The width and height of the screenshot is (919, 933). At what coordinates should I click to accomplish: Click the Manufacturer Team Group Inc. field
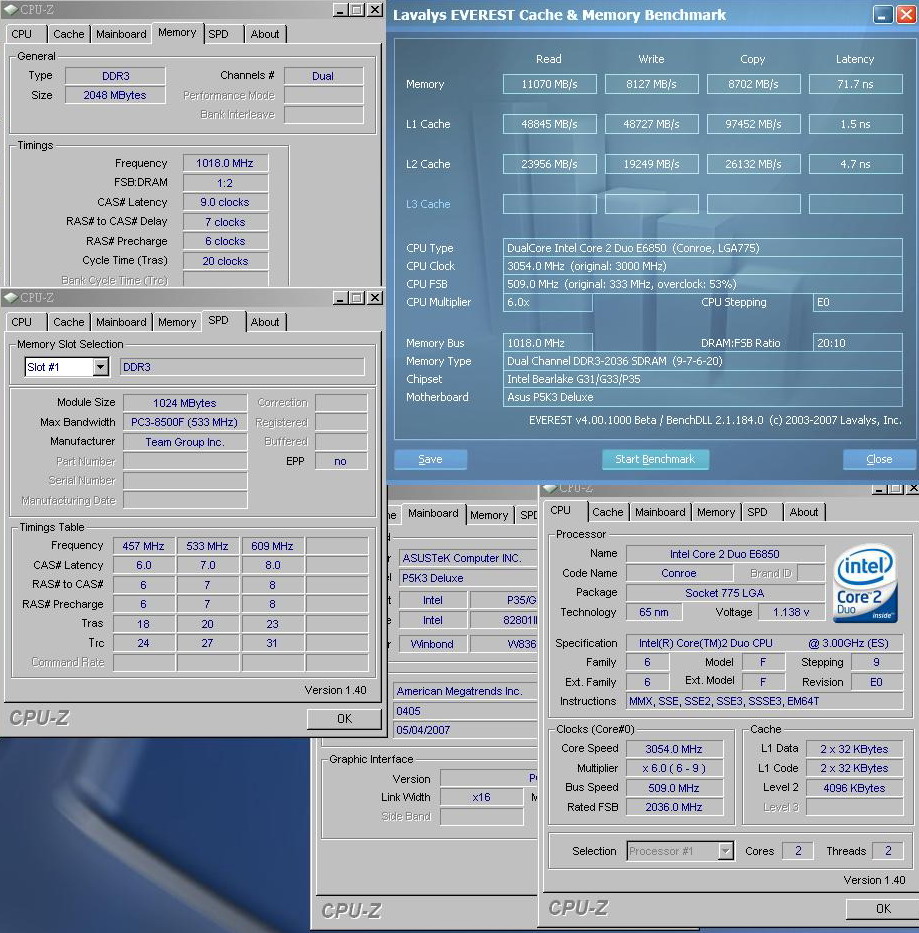pos(185,442)
